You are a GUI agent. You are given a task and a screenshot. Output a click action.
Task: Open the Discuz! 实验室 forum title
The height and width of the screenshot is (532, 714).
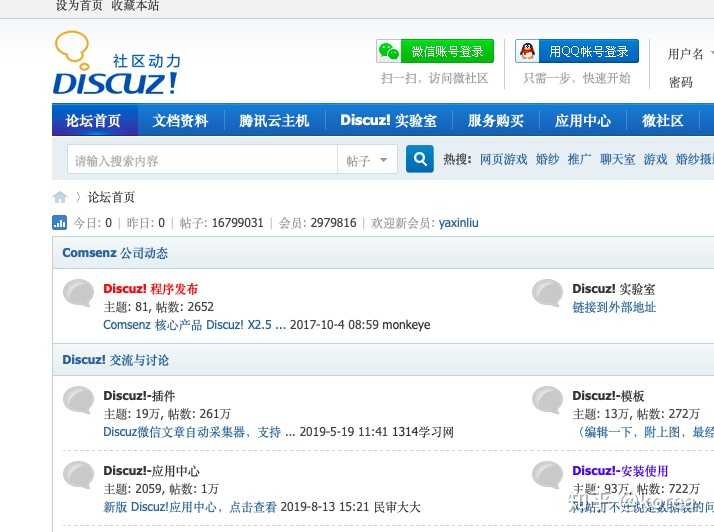pos(614,289)
